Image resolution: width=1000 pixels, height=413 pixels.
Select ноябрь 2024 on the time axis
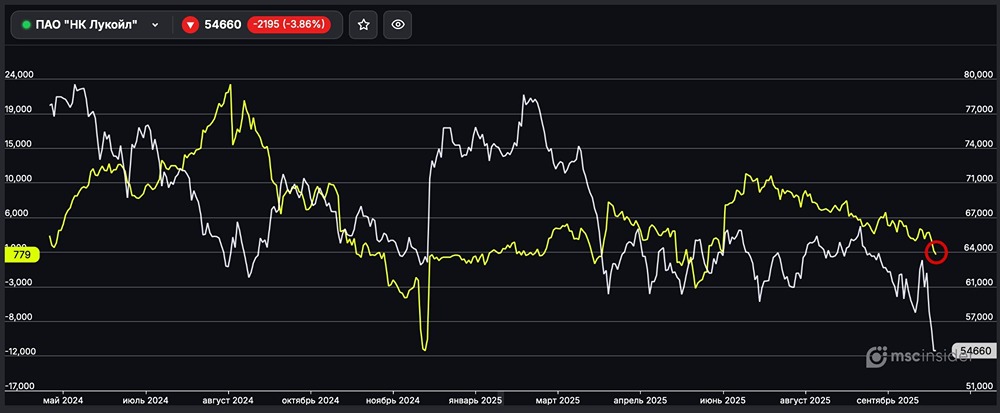pyautogui.click(x=391, y=398)
